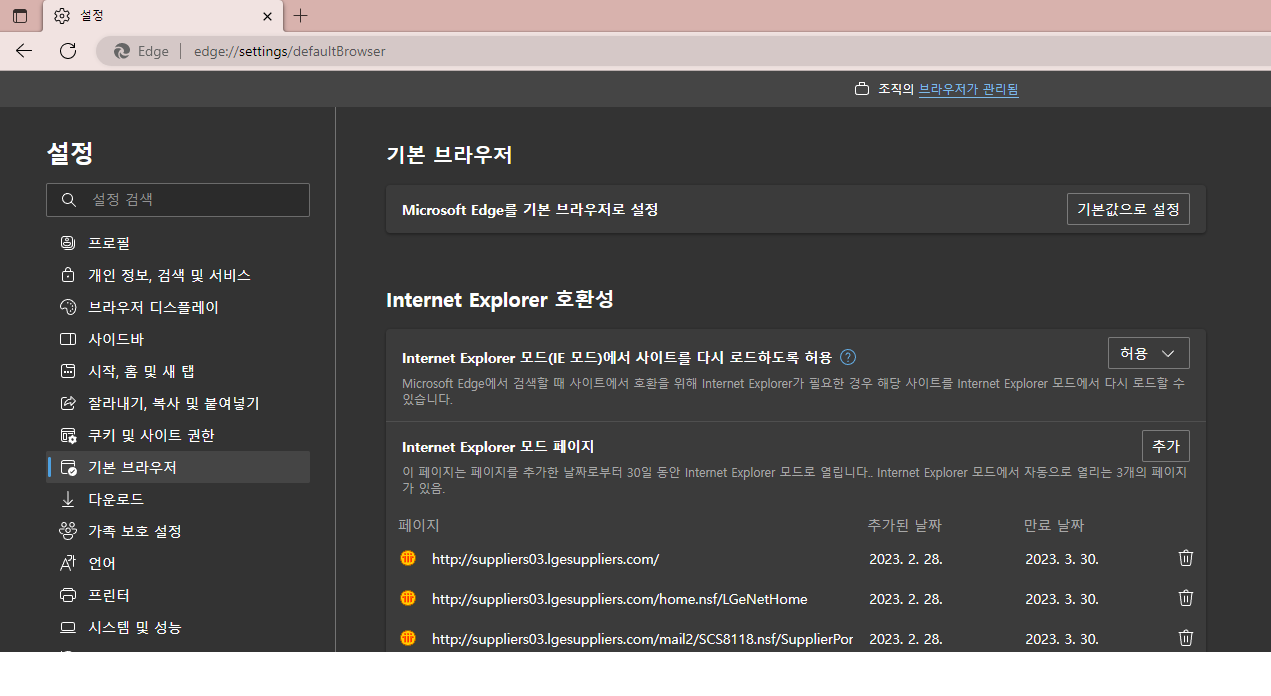Open 브라우저 디스플레이 settings

tap(178, 307)
